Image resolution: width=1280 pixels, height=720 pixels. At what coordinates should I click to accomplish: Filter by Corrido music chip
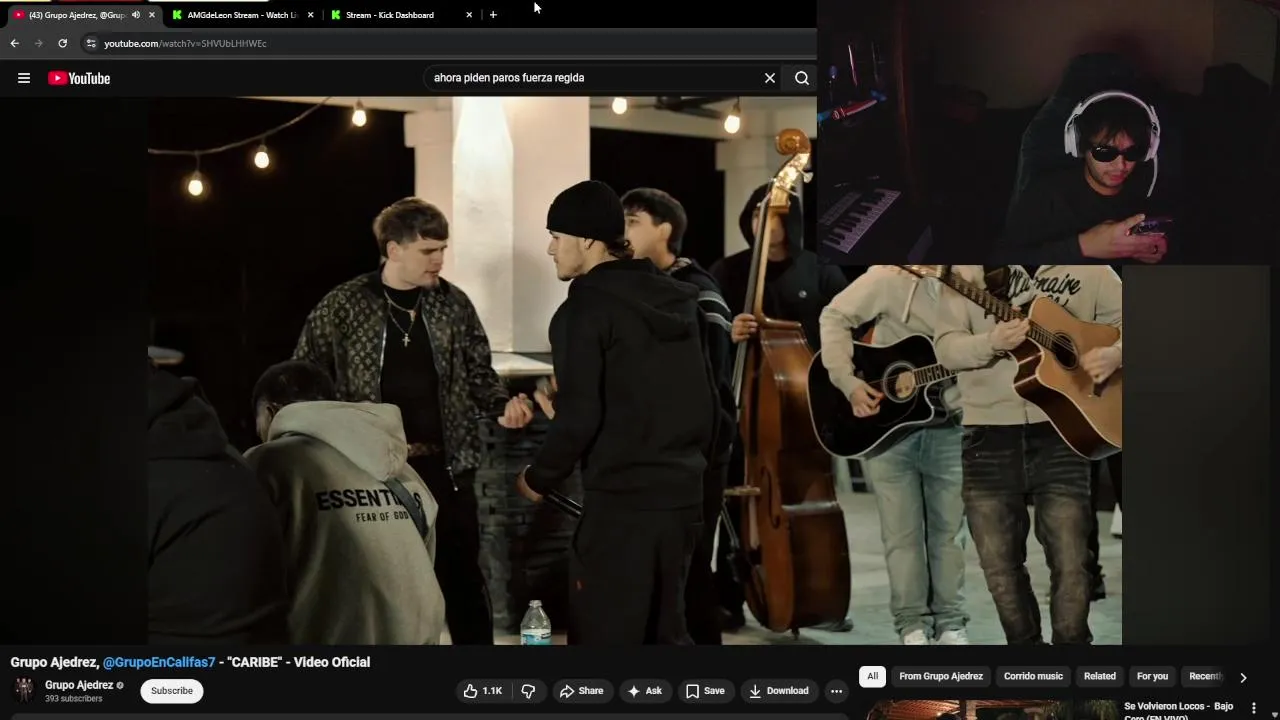1033,677
